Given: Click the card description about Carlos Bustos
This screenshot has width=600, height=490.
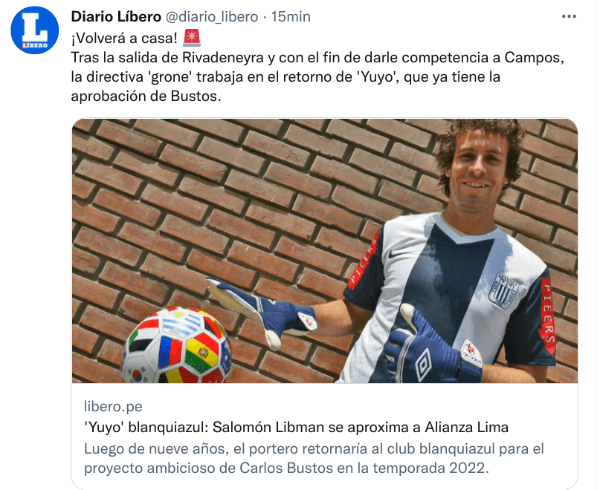Looking at the screenshot, I should click(x=314, y=458).
